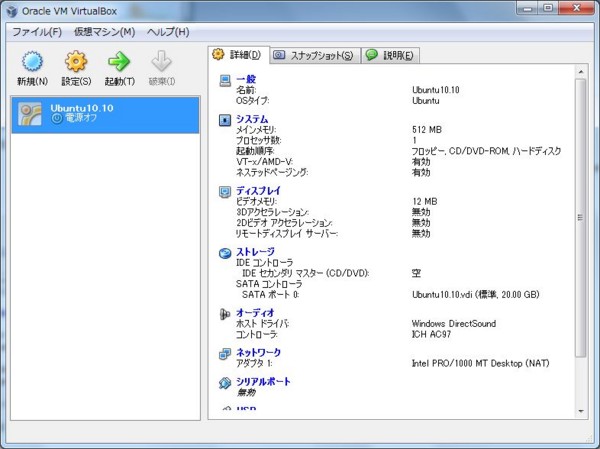Open Settings (設定) gear icon
The image size is (600, 449).
pos(76,61)
